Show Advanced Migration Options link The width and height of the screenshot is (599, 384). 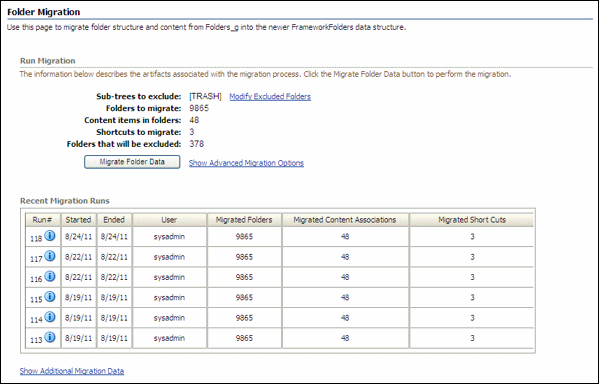(246, 163)
